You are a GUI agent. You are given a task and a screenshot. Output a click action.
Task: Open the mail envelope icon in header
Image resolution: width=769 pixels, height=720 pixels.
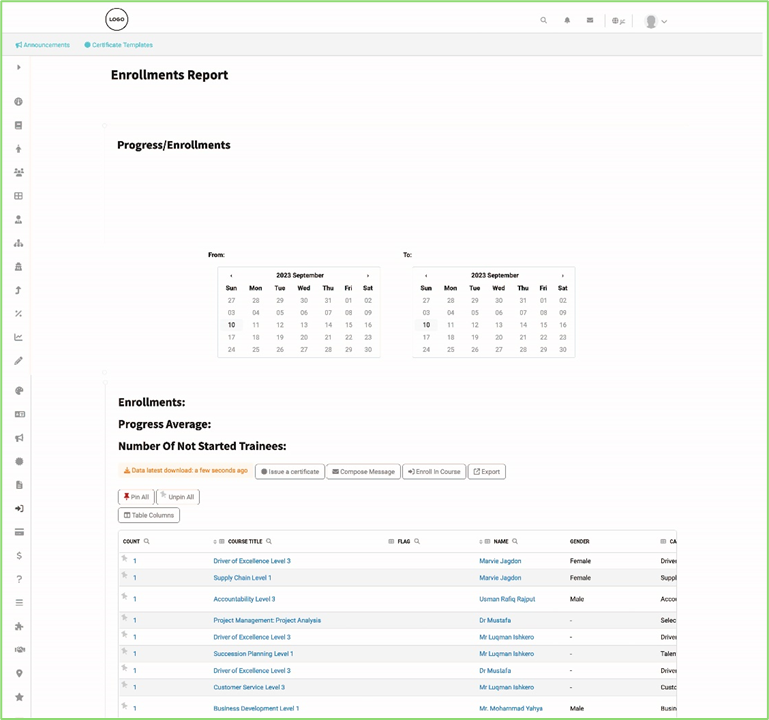tap(590, 20)
